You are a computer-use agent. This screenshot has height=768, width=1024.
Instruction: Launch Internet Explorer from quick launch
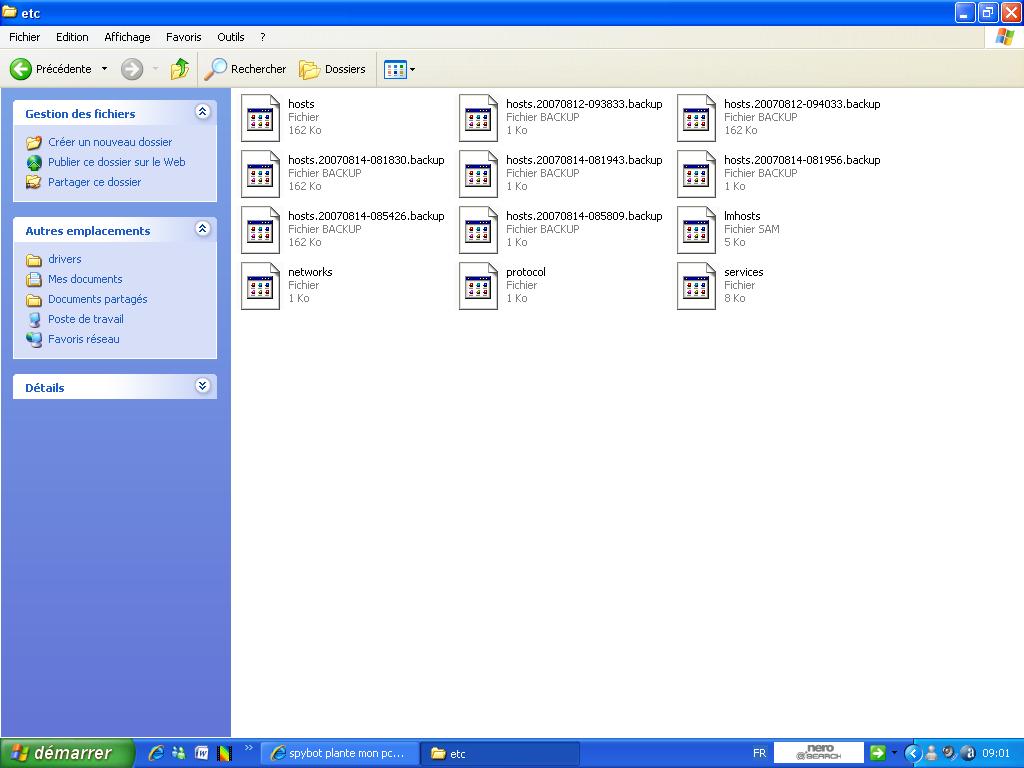click(156, 753)
